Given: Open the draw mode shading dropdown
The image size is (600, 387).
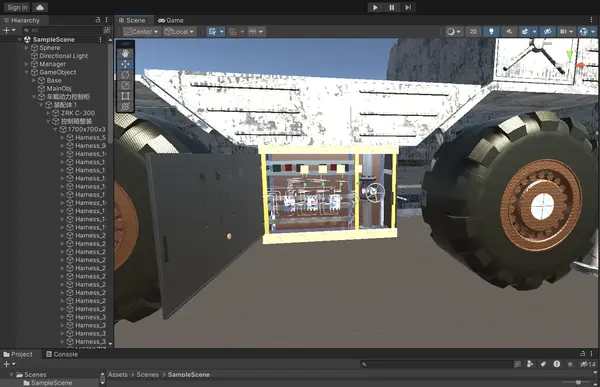Looking at the screenshot, I should point(453,32).
